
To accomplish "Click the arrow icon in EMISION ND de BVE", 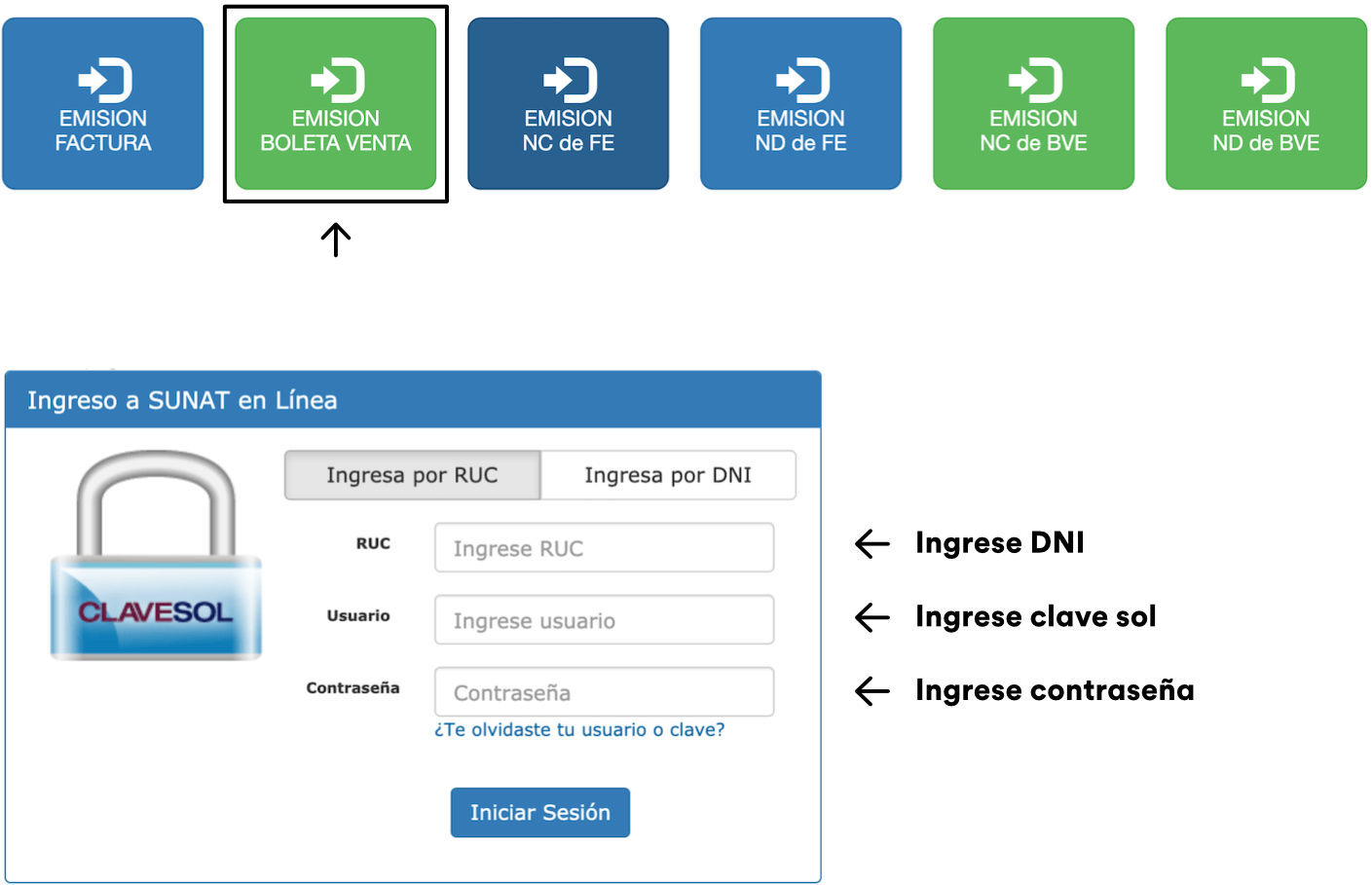I will [1268, 81].
